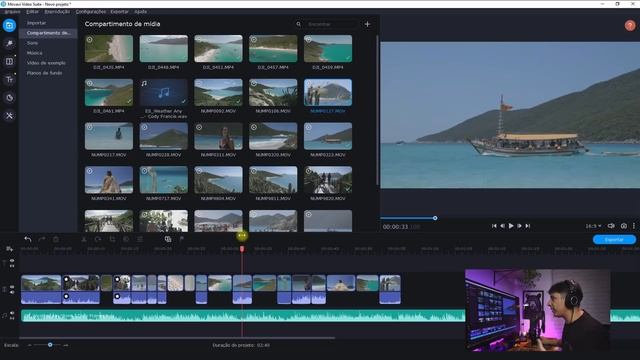Image resolution: width=640 pixels, height=360 pixels.
Task: Select Compartimento de mídia list item
Action: click(48, 33)
